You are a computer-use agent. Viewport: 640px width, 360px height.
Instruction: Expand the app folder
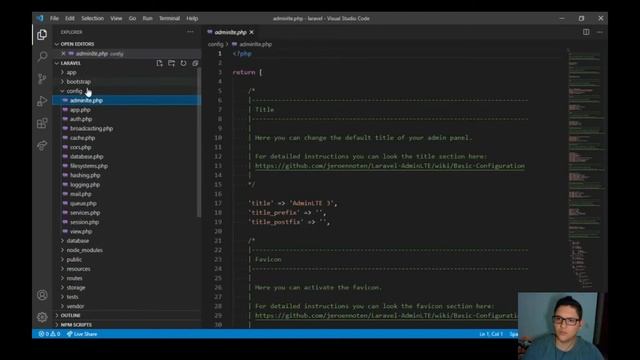click(x=71, y=72)
